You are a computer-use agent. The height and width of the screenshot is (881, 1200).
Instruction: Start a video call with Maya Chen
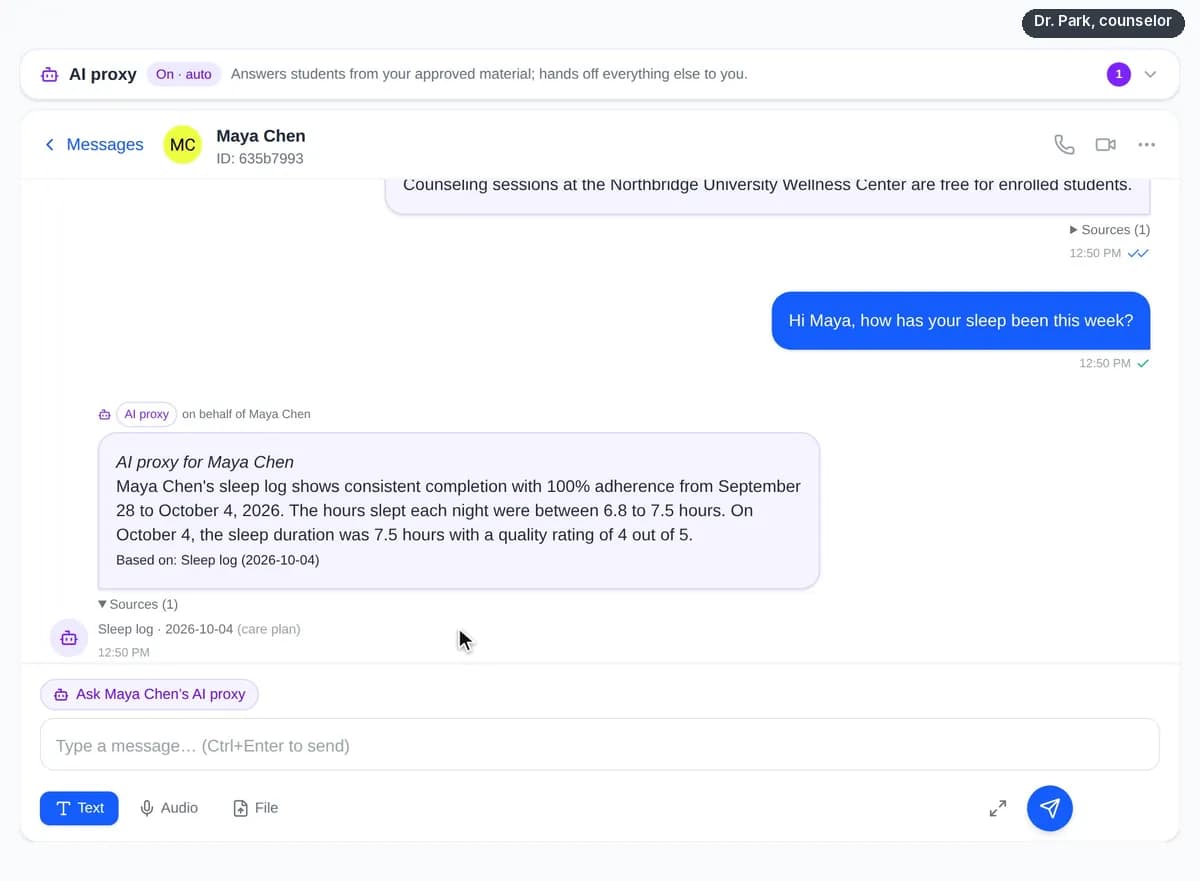point(1105,145)
